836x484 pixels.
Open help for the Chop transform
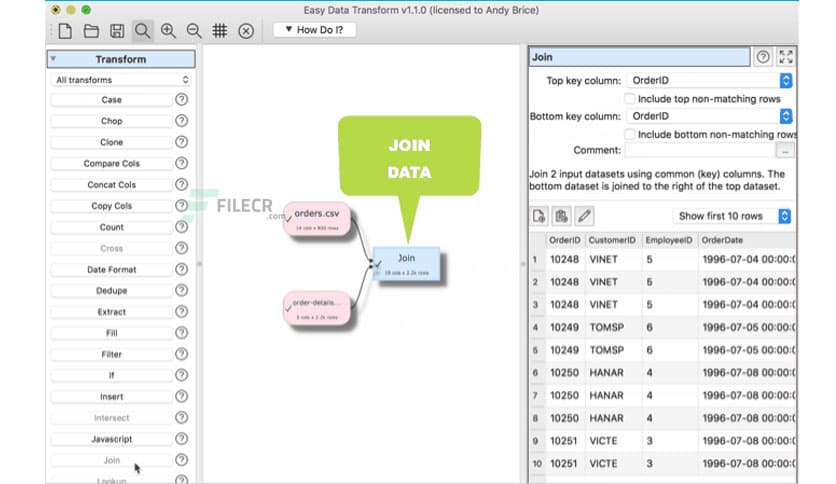(182, 121)
